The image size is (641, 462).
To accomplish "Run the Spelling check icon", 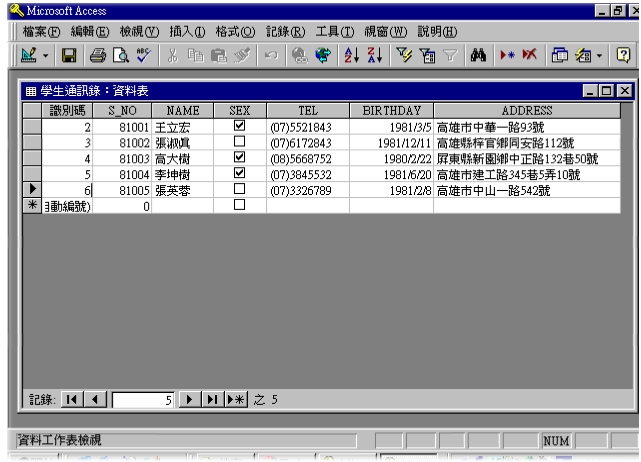I will tap(144, 55).
